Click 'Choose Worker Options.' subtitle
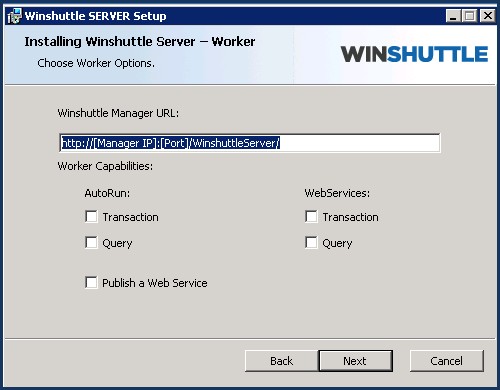Viewport: 500px width, 390px height. 96,63
